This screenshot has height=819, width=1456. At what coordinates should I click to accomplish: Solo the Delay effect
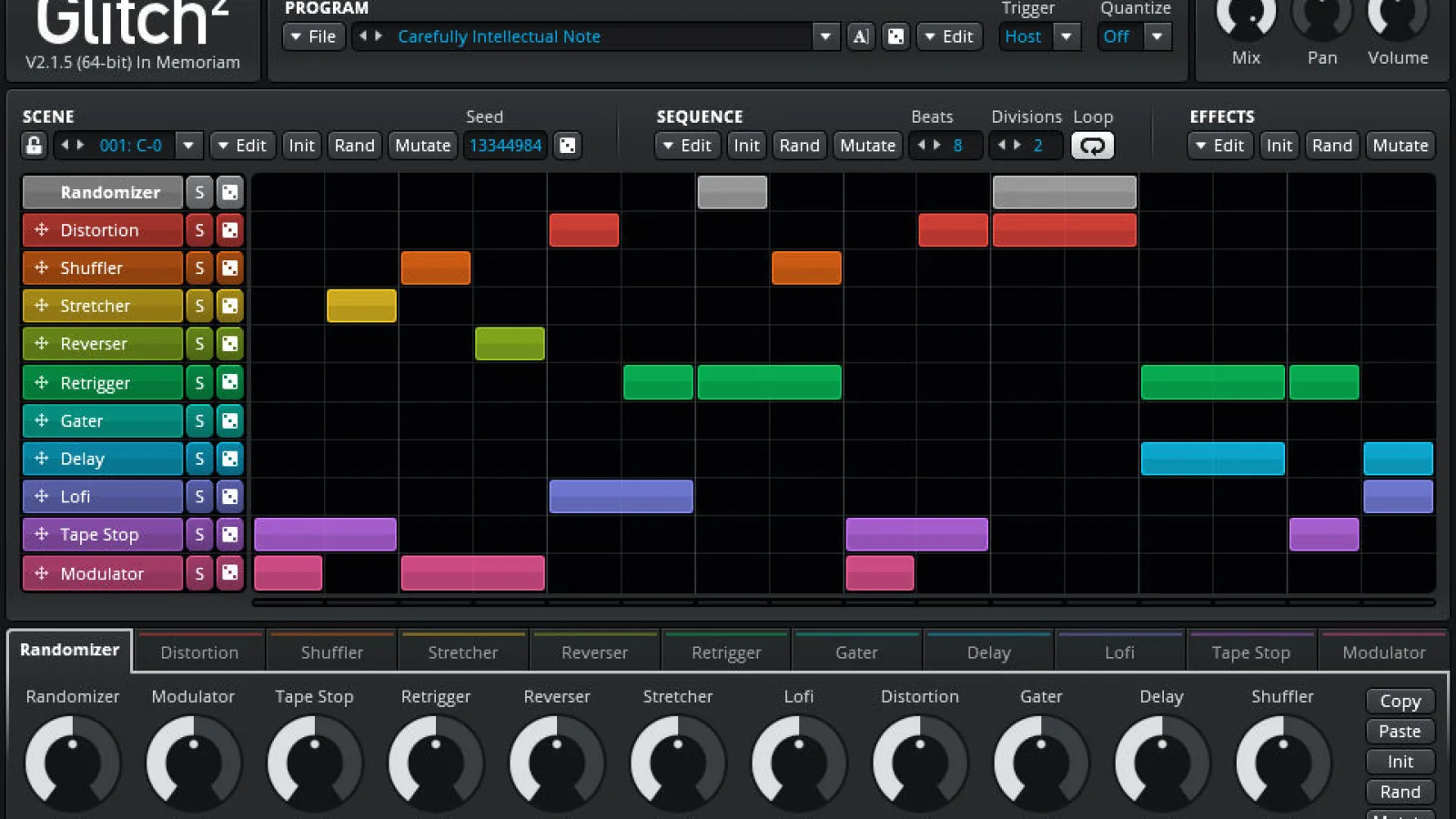click(x=199, y=459)
